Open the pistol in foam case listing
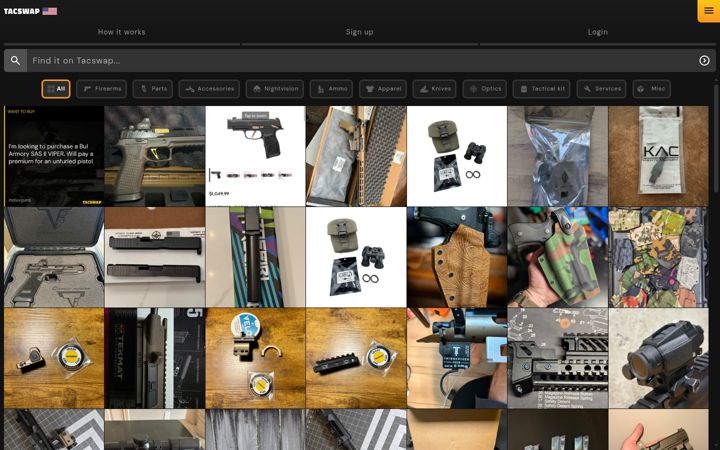720x450 pixels. coord(54,257)
